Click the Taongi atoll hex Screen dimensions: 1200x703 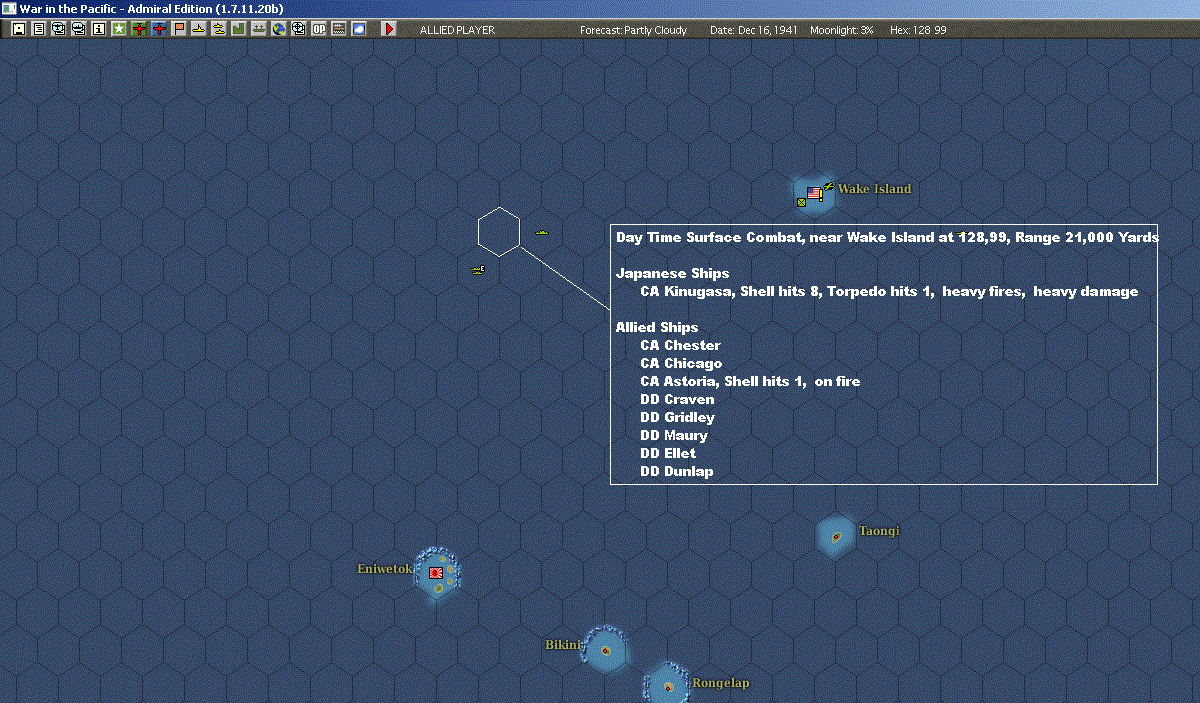pos(836,537)
